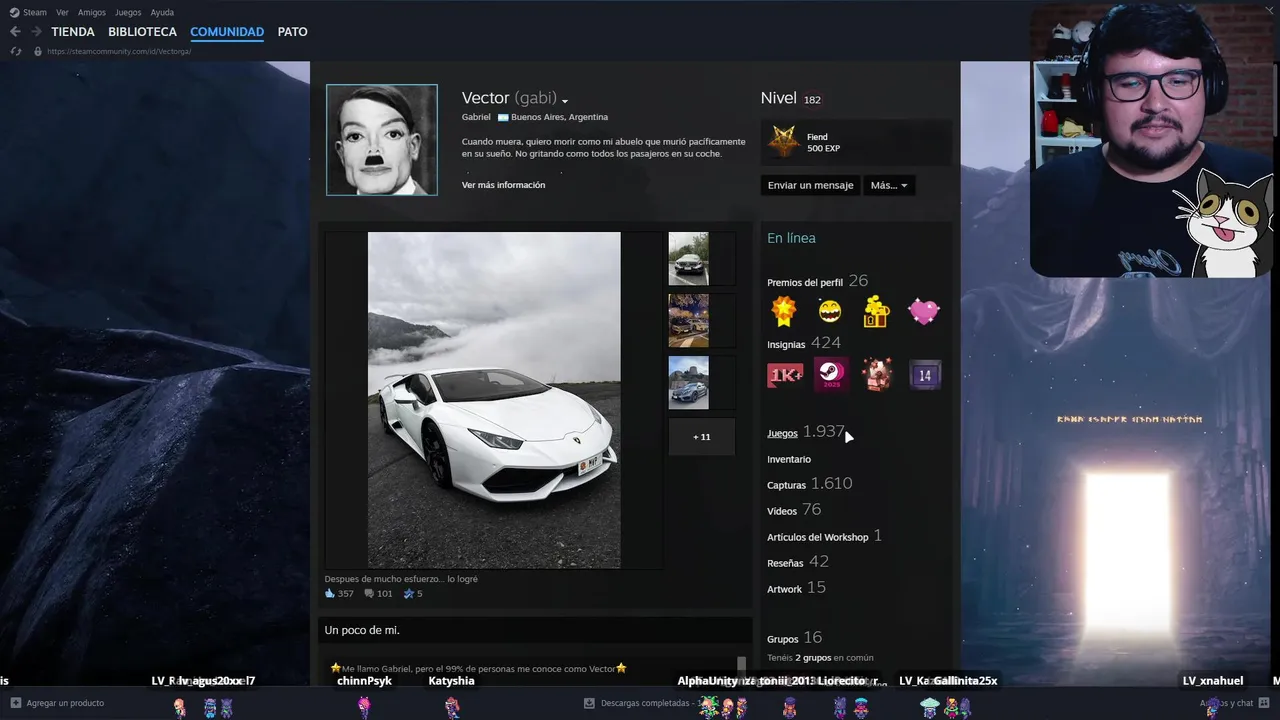Click the laughing face profile award
Image resolution: width=1280 pixels, height=720 pixels.
830,311
